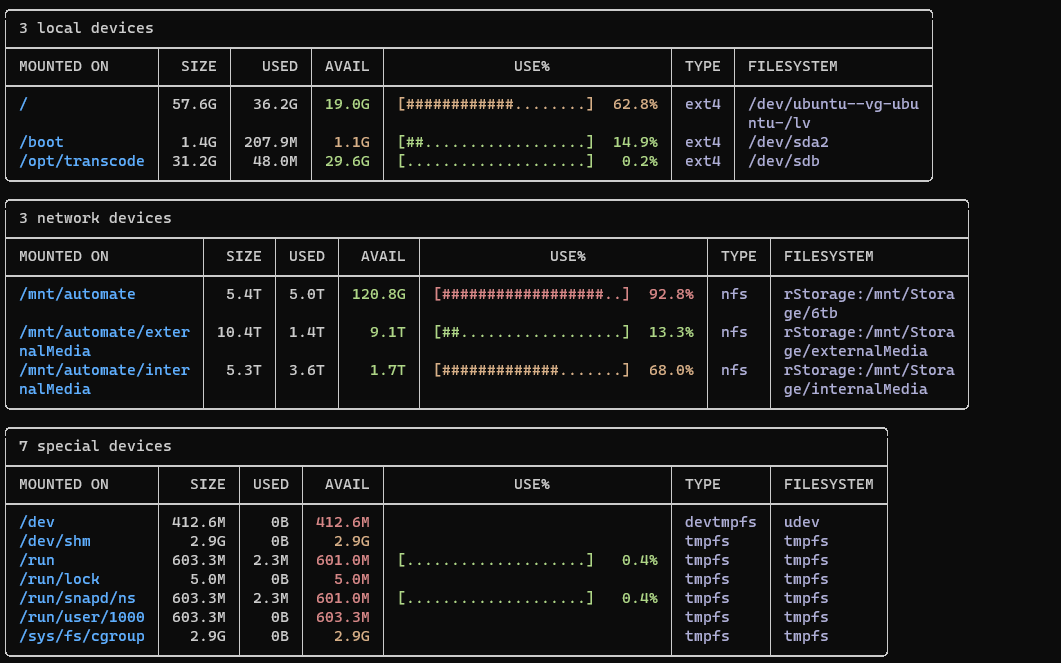The image size is (1061, 663).
Task: Select the /sys/fs/cgroup mount point
Action: point(82,636)
